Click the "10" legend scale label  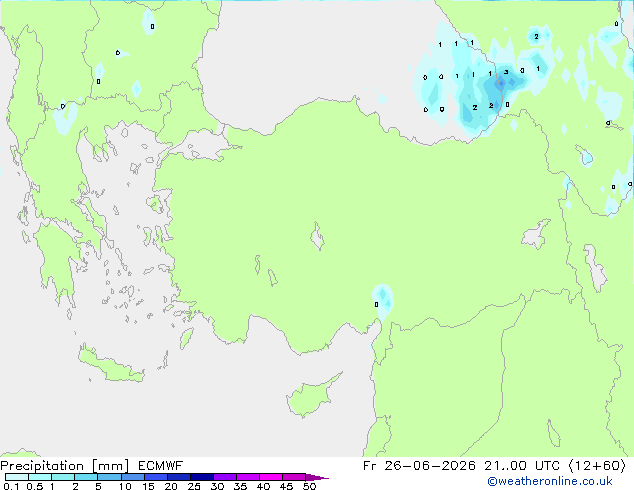tap(125, 486)
